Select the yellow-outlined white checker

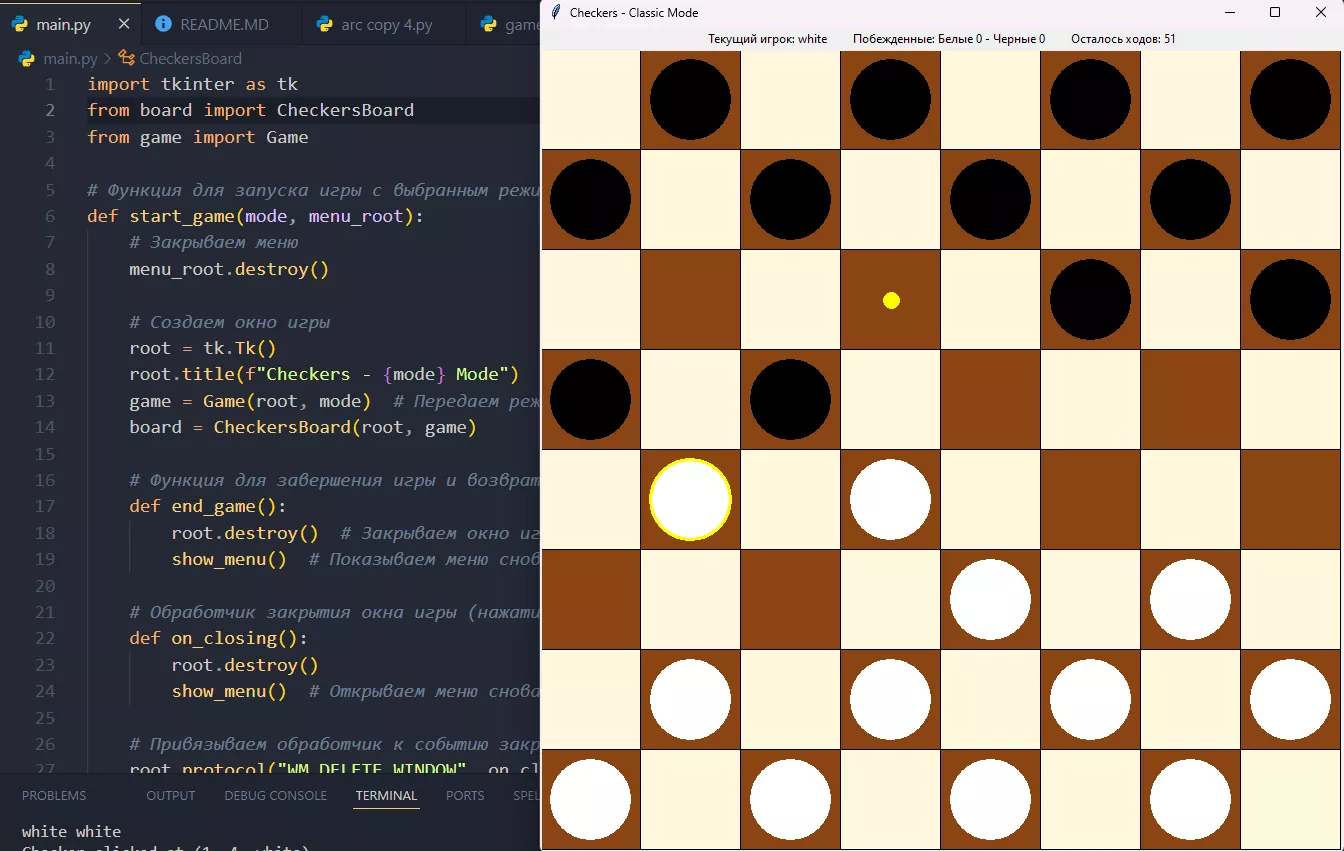point(690,499)
